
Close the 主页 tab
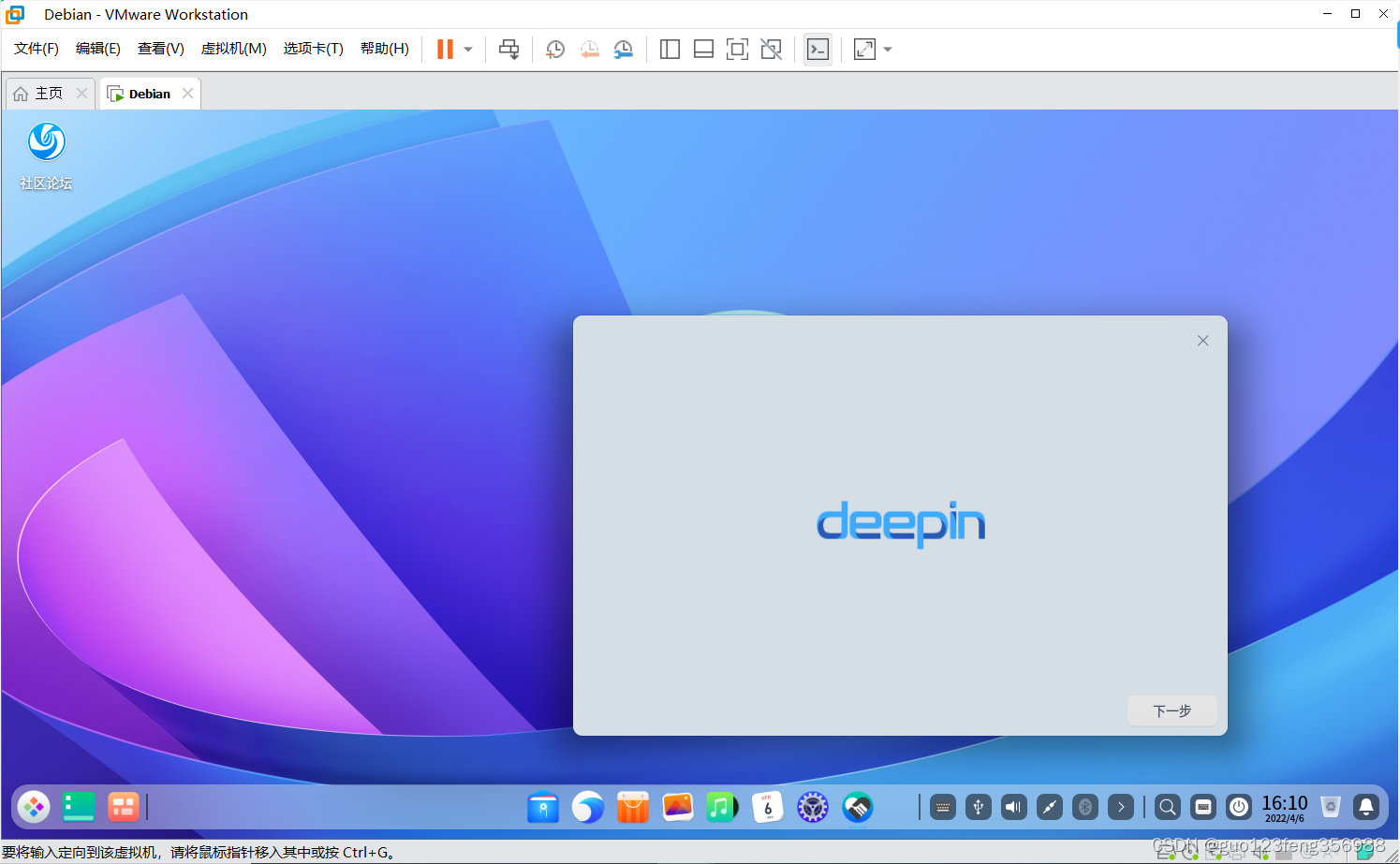point(81,94)
